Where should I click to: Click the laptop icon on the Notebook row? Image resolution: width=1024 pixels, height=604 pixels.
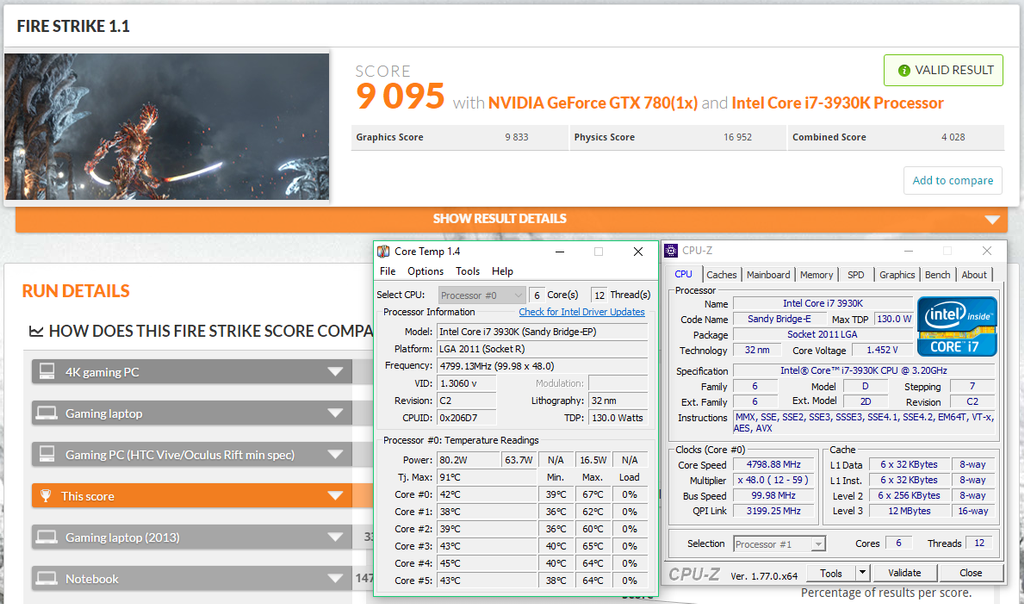(46, 578)
